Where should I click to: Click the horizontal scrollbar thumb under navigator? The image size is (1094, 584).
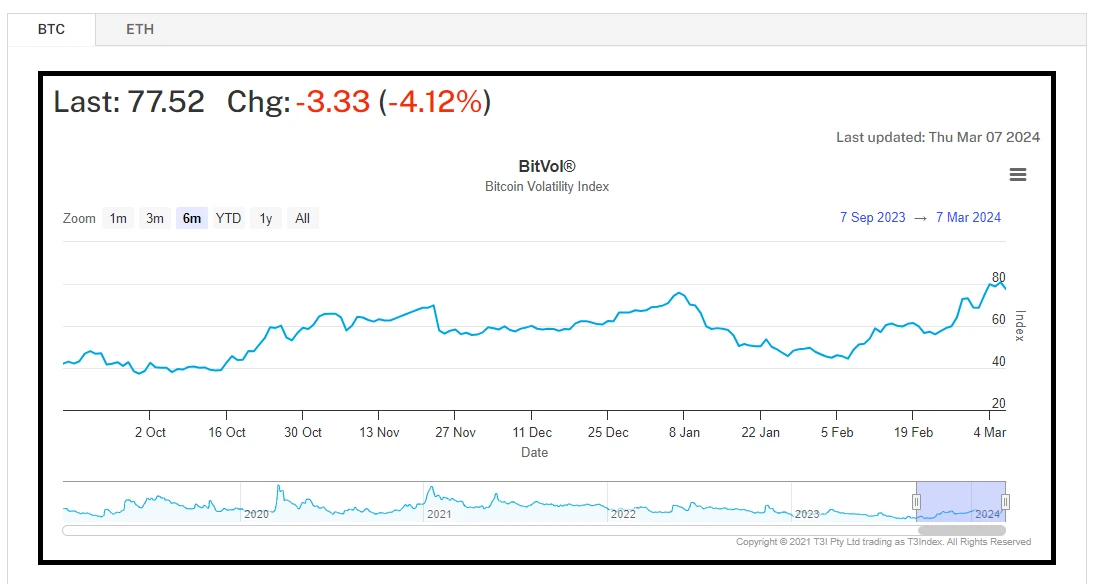click(x=961, y=530)
